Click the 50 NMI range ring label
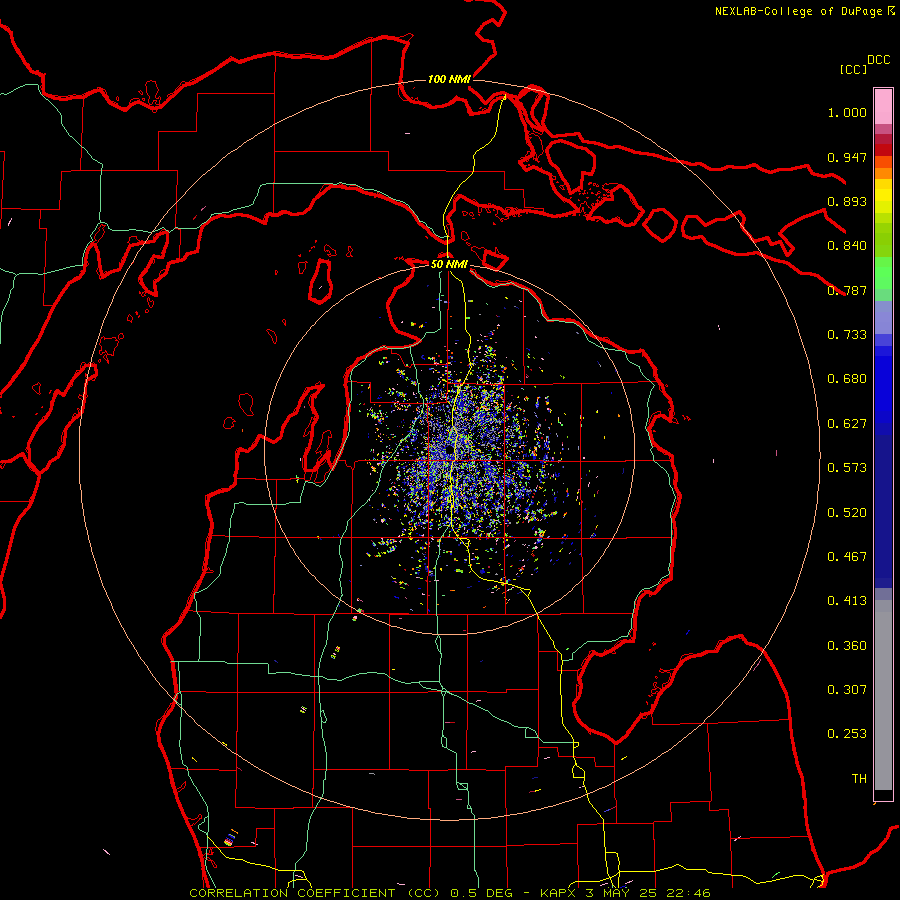This screenshot has width=900, height=900. [x=449, y=264]
